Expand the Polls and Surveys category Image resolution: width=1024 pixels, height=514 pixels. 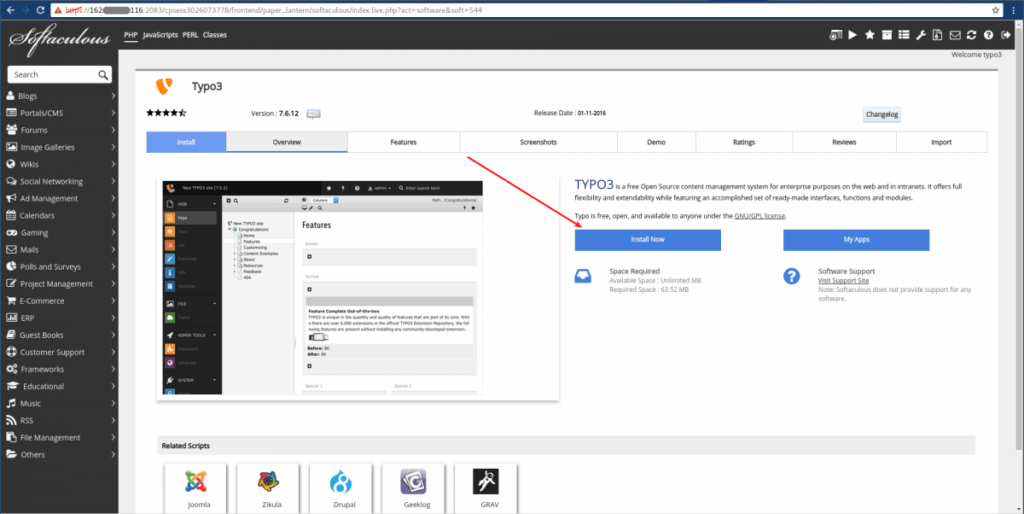[x=59, y=266]
